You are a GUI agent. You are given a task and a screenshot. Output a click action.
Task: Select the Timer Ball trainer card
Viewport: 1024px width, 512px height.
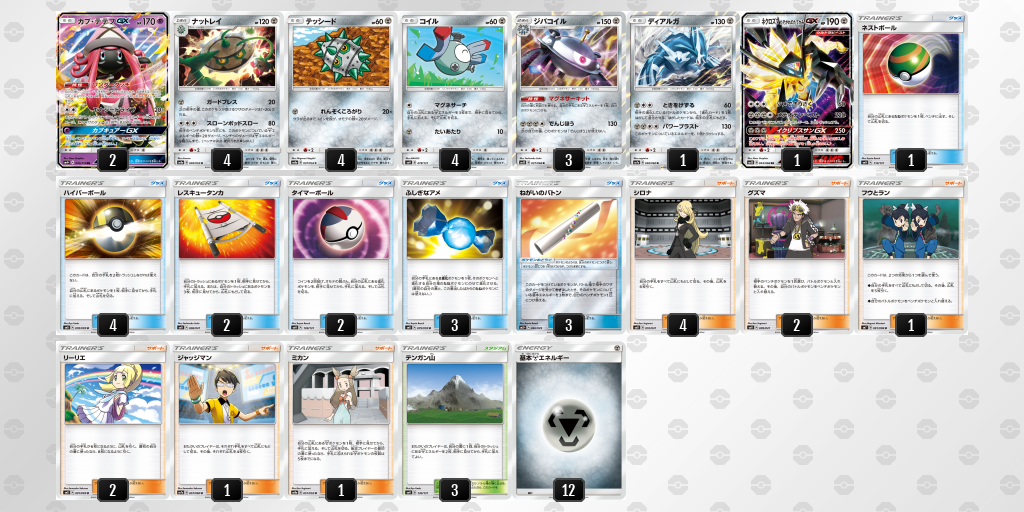point(340,255)
